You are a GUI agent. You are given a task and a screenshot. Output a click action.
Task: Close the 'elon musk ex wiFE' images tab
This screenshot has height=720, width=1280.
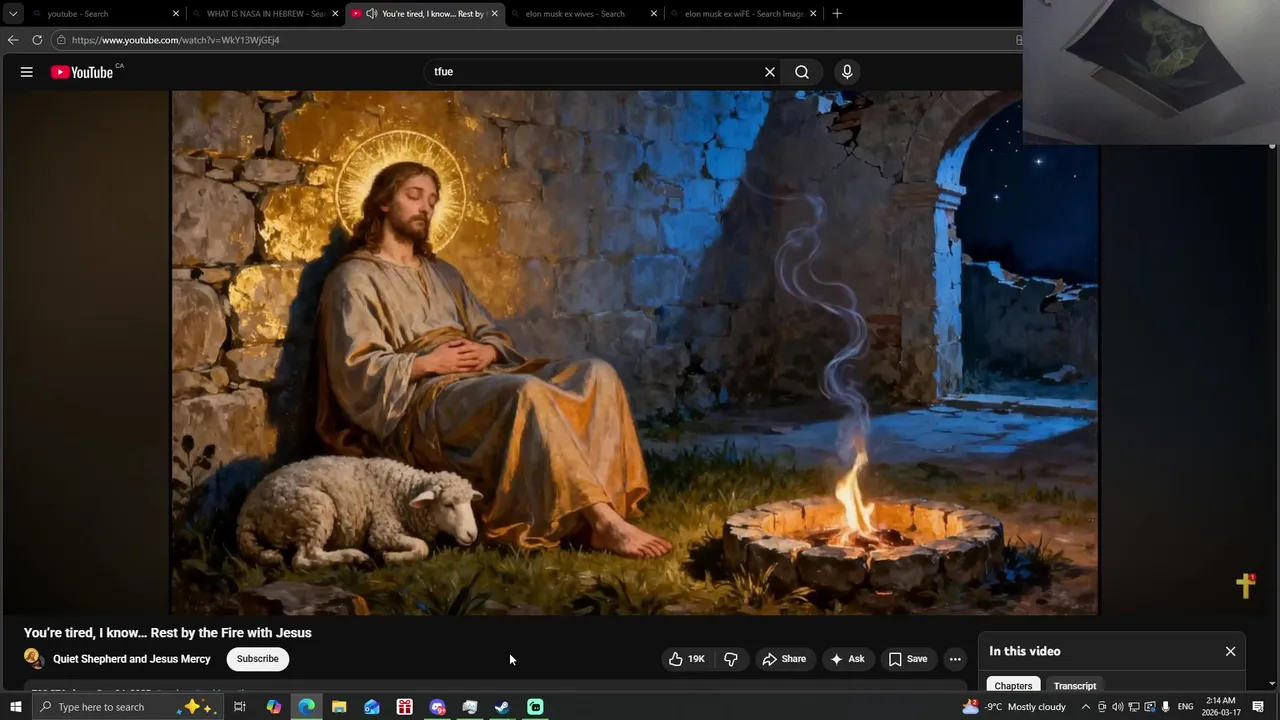click(813, 14)
